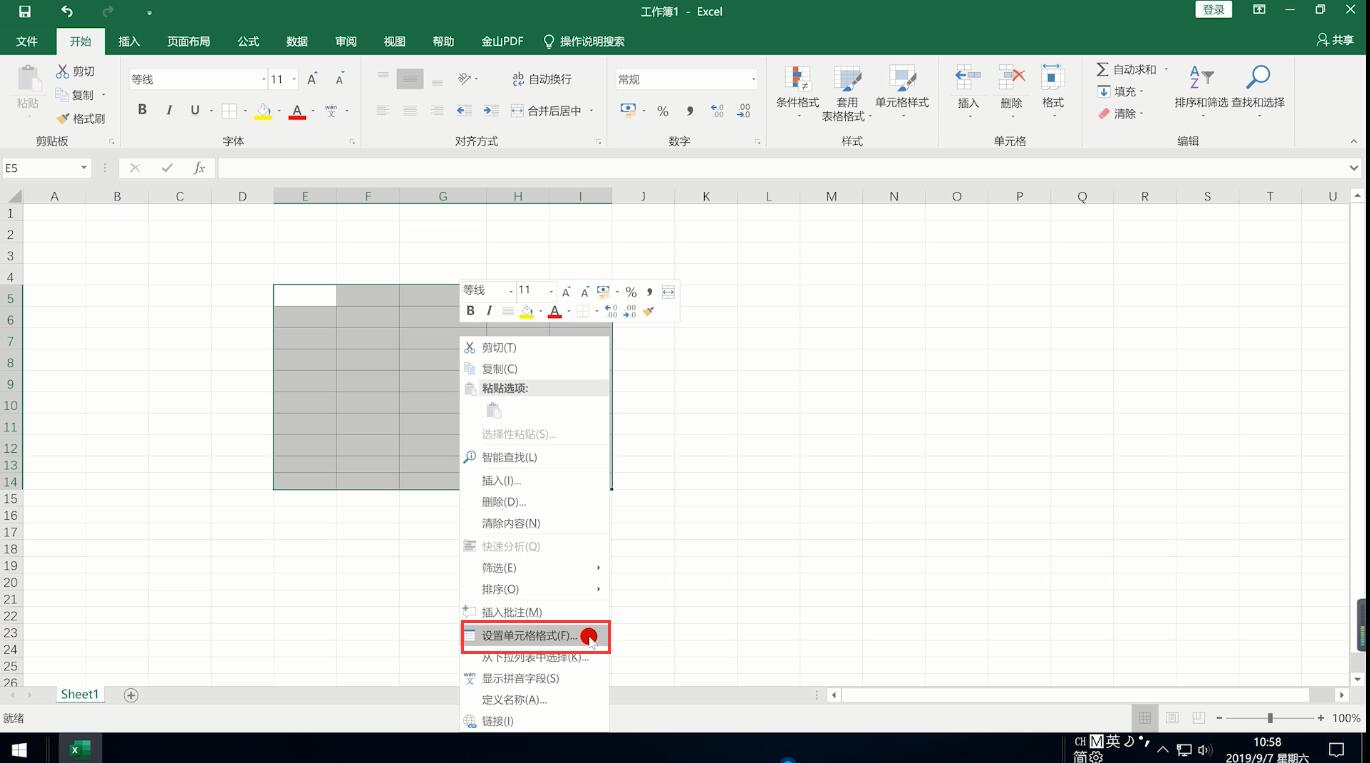Click comma style in ribbon

pyautogui.click(x=689, y=111)
